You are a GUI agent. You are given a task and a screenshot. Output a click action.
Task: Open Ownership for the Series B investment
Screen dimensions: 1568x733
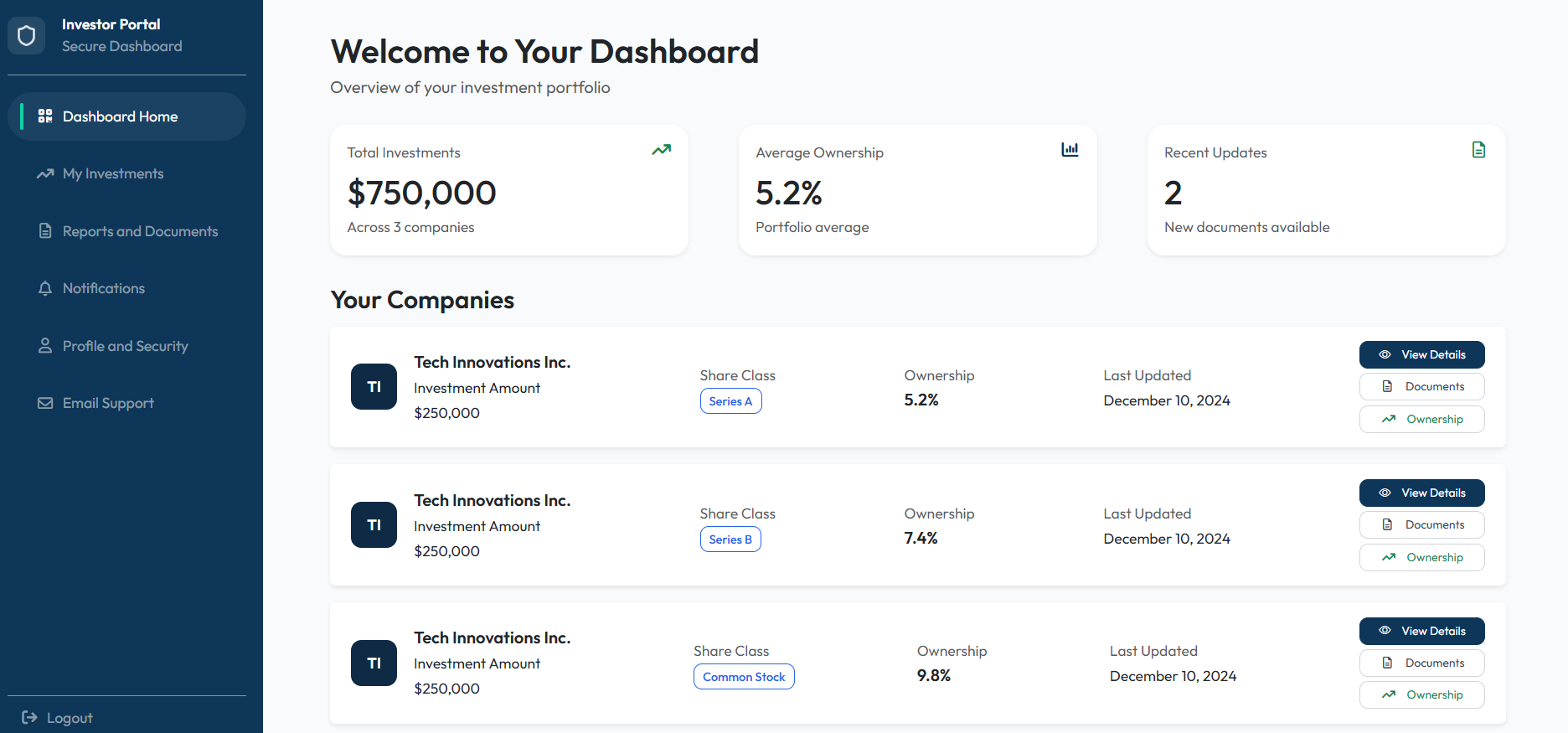(1421, 558)
